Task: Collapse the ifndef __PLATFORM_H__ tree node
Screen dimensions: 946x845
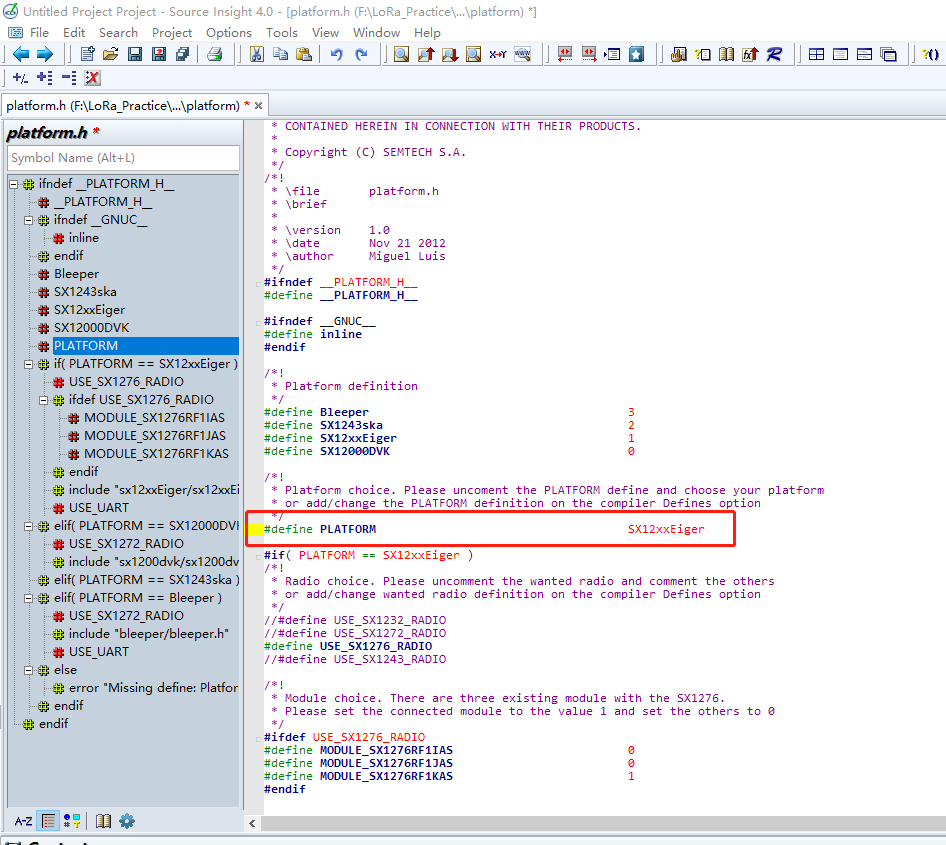Action: click(x=13, y=185)
